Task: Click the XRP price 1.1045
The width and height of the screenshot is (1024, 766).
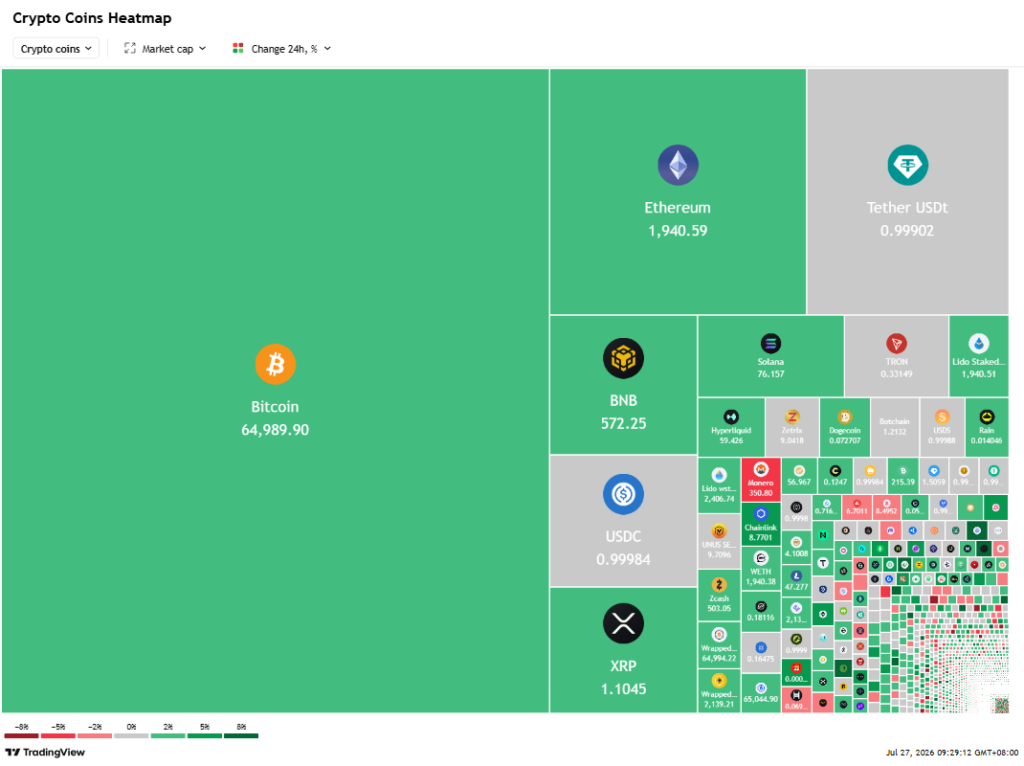Action: [x=623, y=689]
